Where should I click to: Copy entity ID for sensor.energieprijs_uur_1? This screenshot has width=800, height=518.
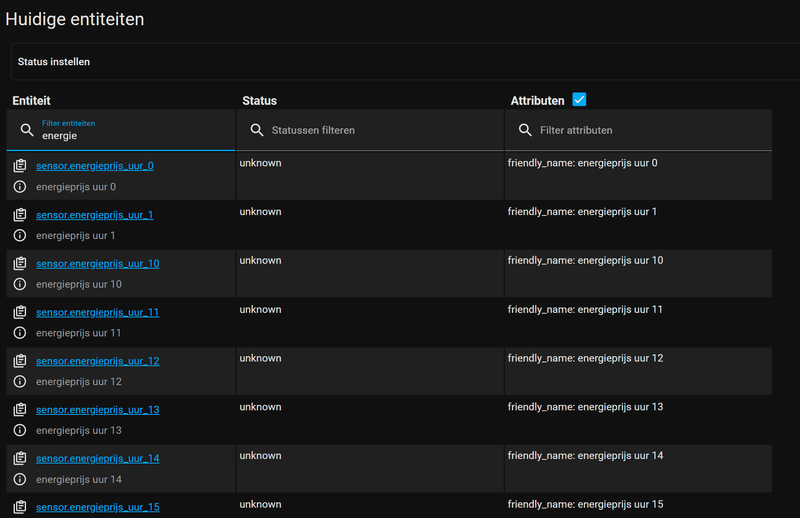[x=20, y=215]
